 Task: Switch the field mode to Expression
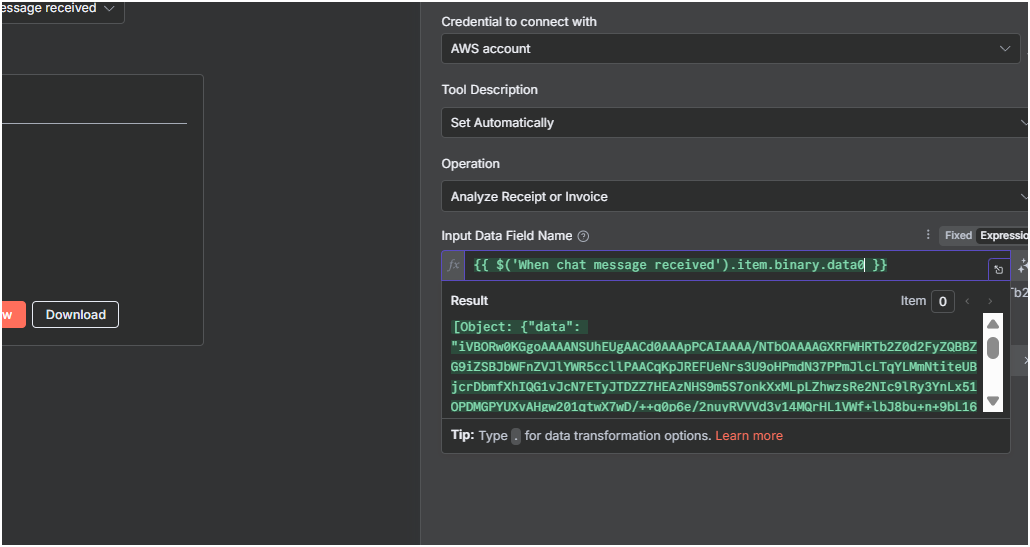pos(1002,235)
